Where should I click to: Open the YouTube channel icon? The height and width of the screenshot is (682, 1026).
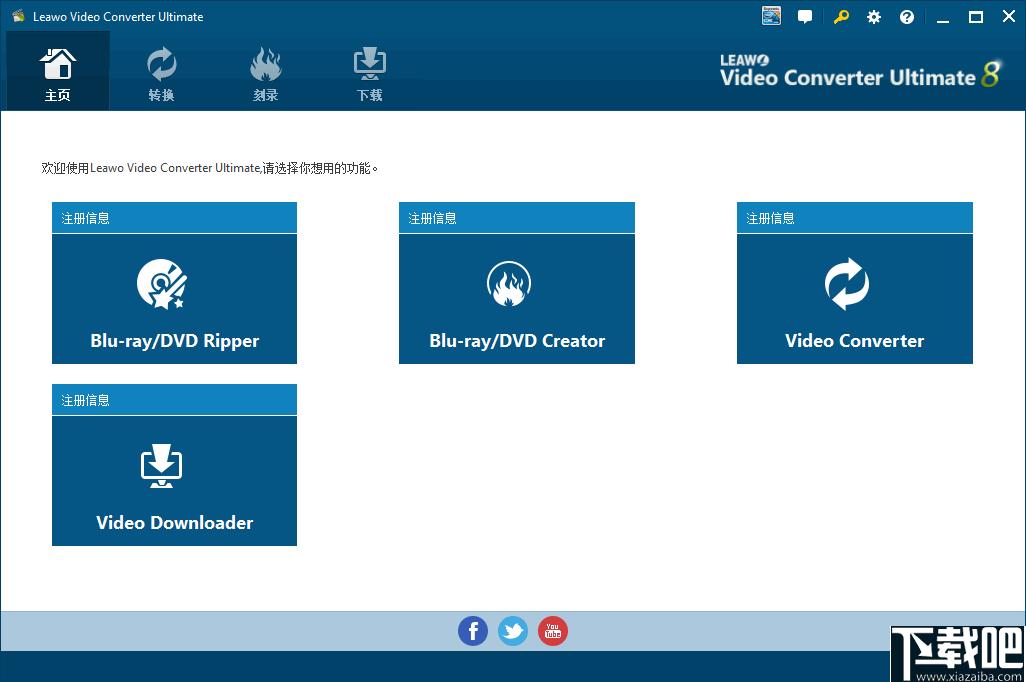pos(553,631)
